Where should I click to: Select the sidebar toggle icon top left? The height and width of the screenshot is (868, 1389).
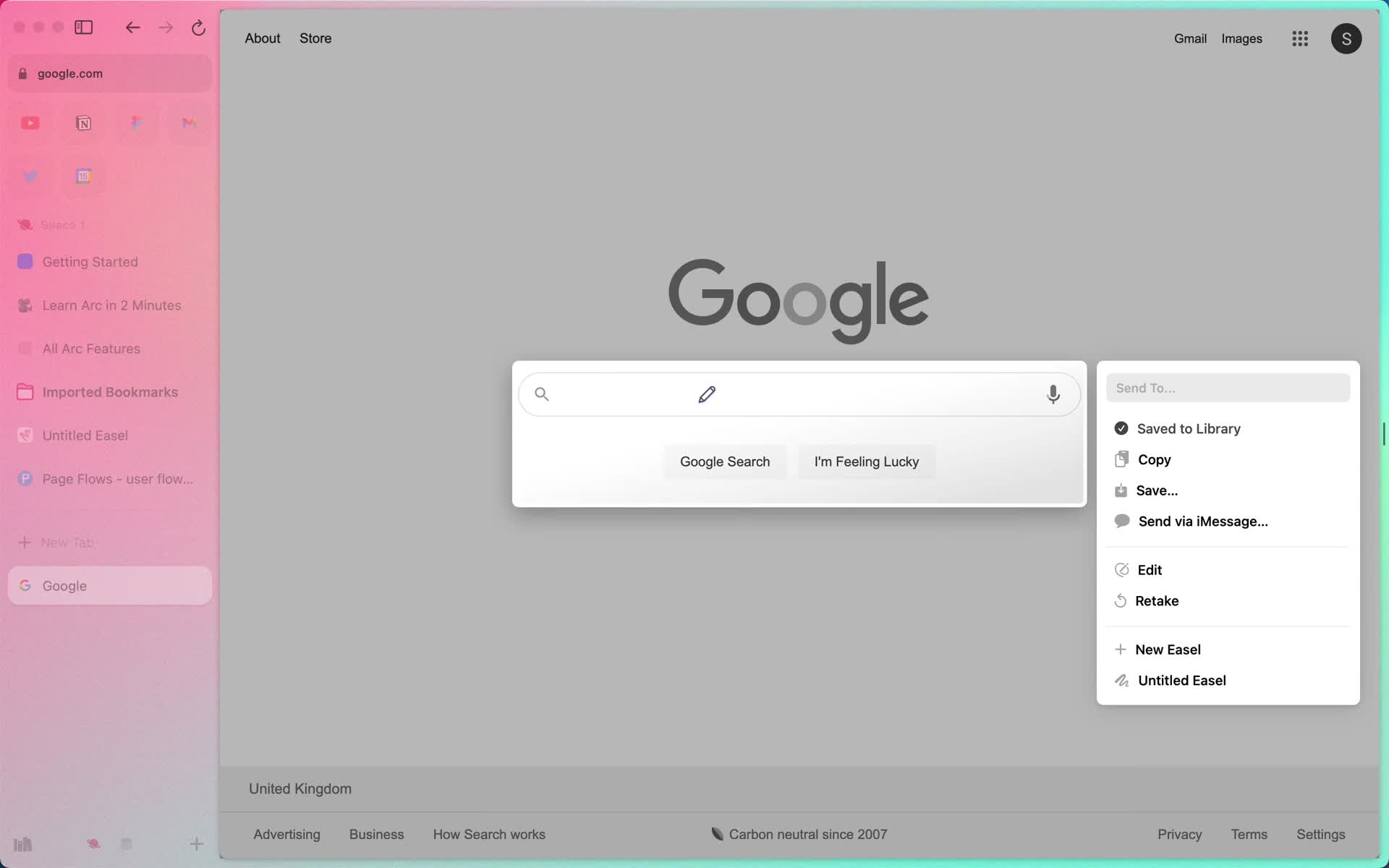[x=85, y=27]
